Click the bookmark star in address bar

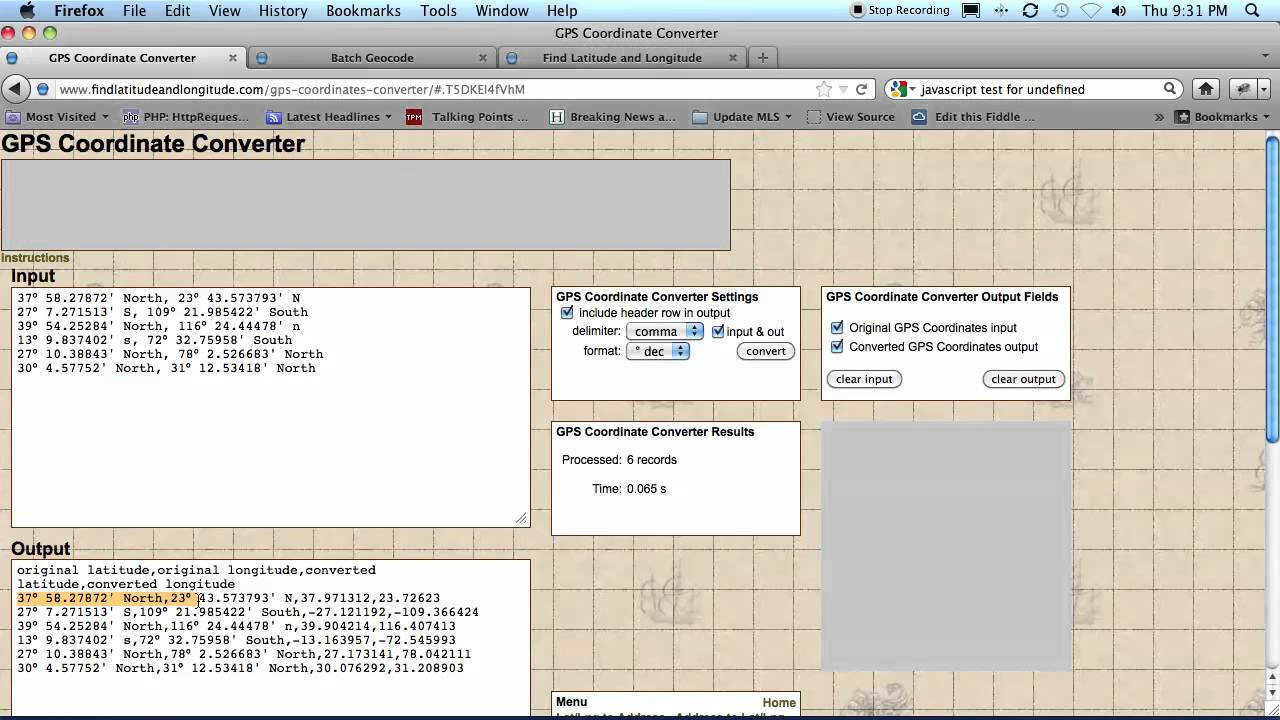pos(824,89)
